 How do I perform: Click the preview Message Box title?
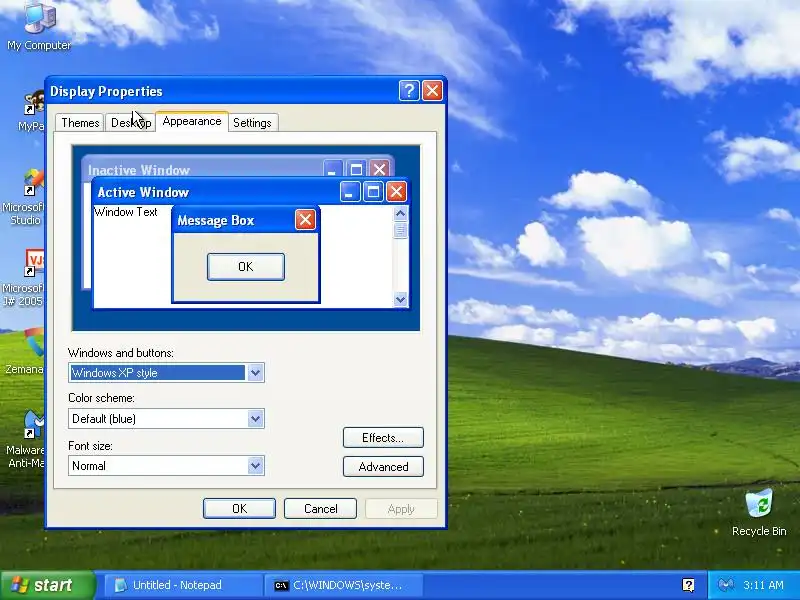[216, 220]
